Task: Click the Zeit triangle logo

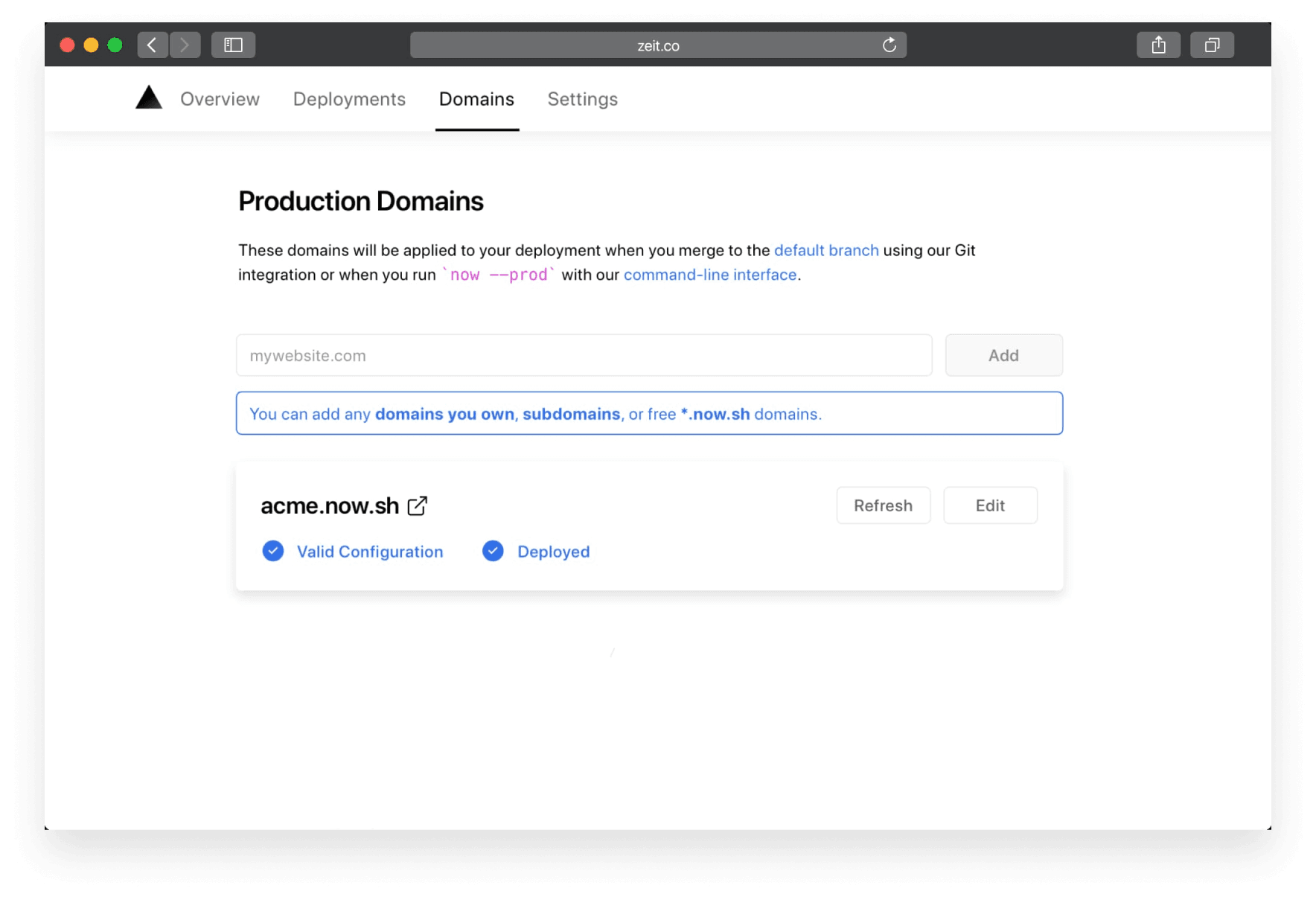Action: [x=148, y=97]
